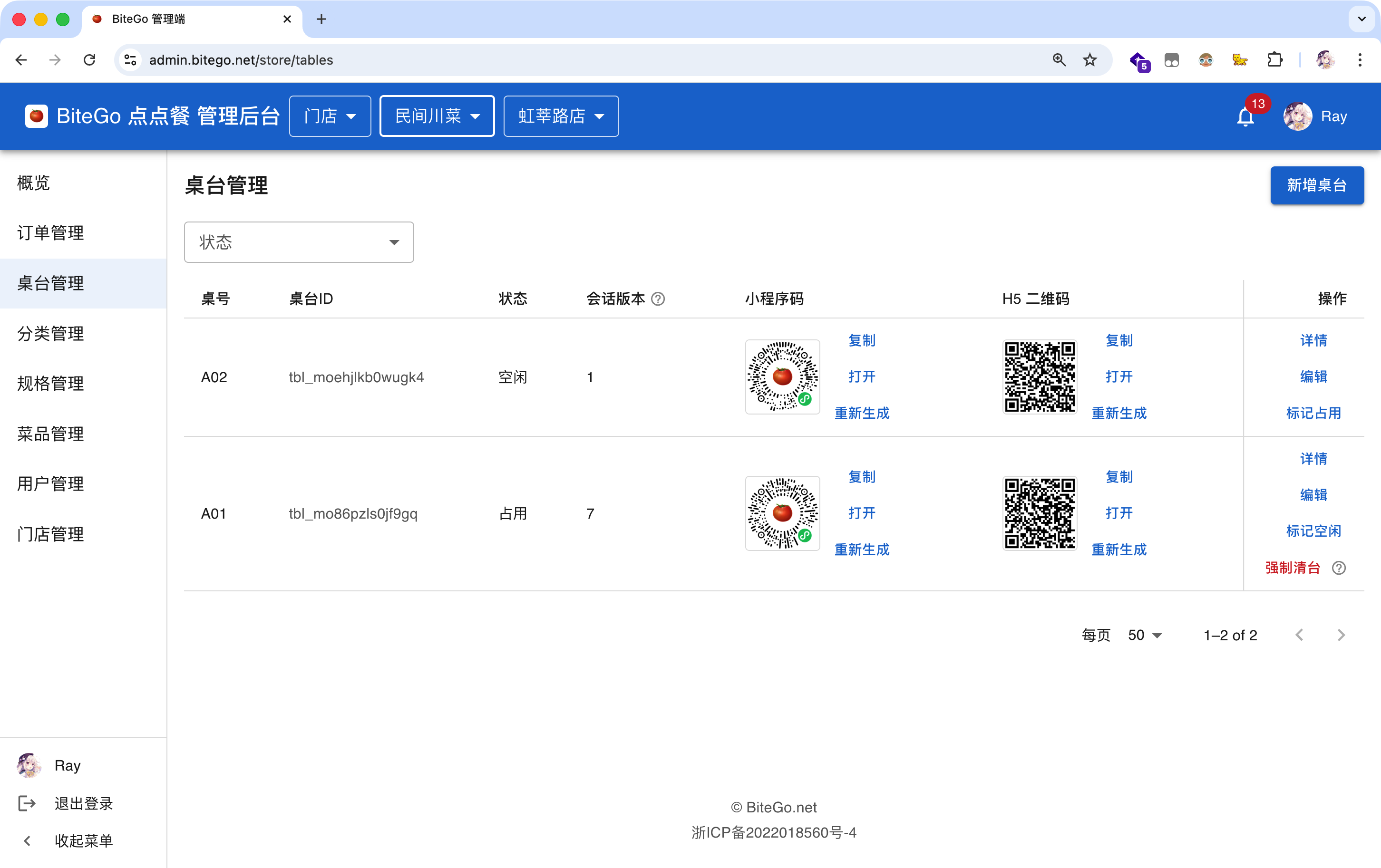Change rows per page from 50
The height and width of the screenshot is (868, 1381).
coord(1145,635)
